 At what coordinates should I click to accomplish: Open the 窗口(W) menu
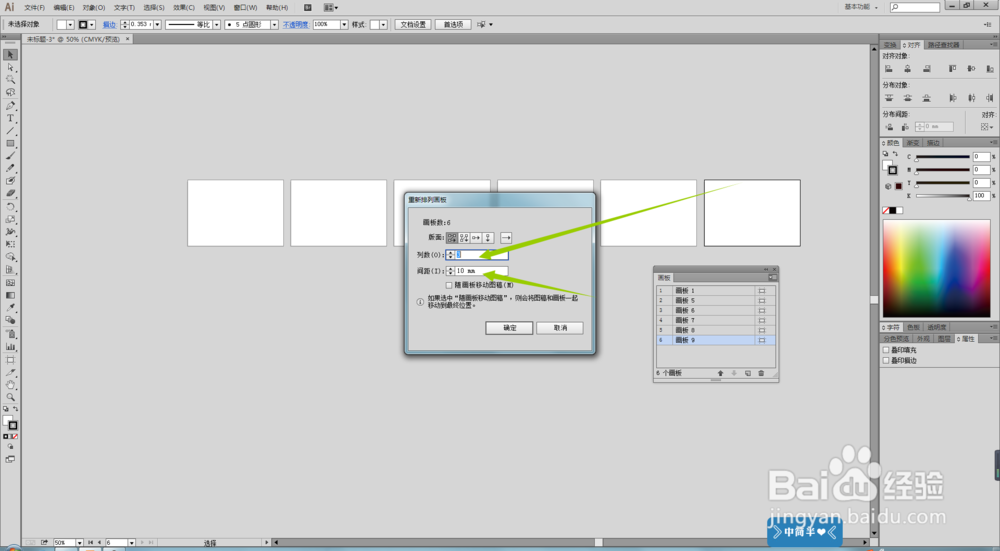(x=246, y=8)
